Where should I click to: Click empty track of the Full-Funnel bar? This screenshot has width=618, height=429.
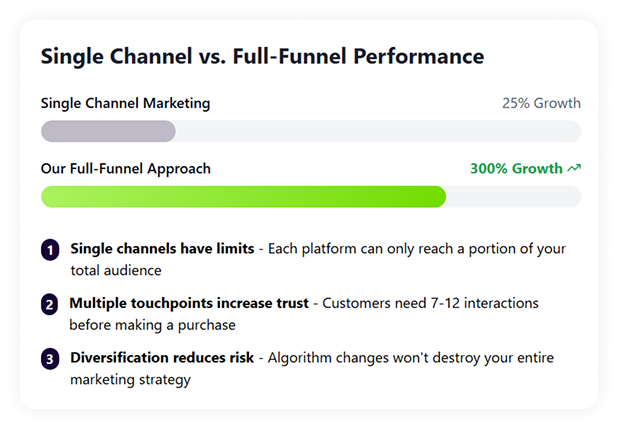point(513,197)
